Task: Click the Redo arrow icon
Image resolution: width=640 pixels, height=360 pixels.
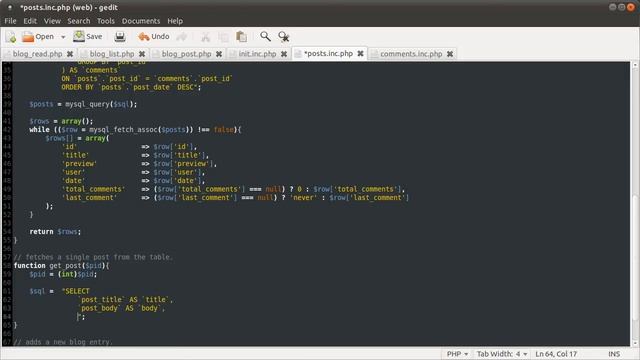Action: click(x=182, y=37)
